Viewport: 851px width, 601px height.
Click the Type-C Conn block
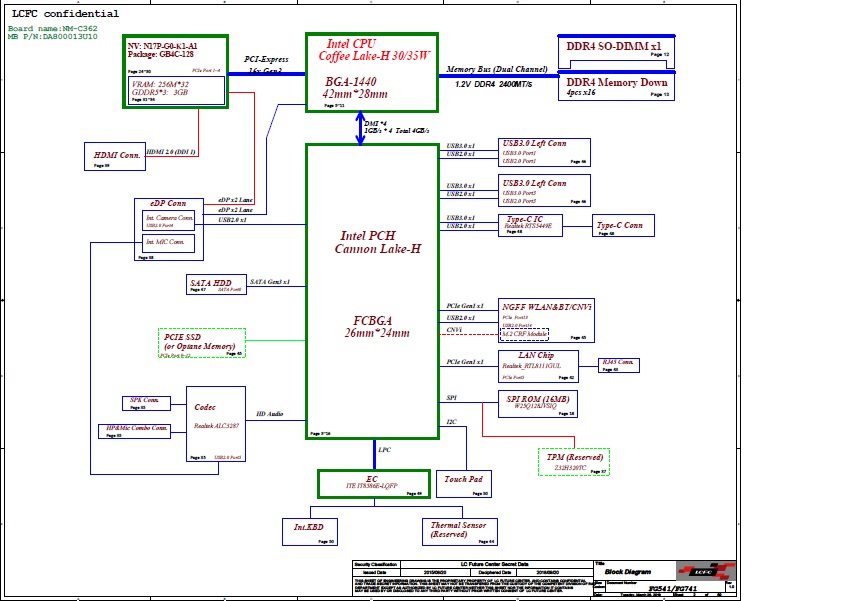623,225
